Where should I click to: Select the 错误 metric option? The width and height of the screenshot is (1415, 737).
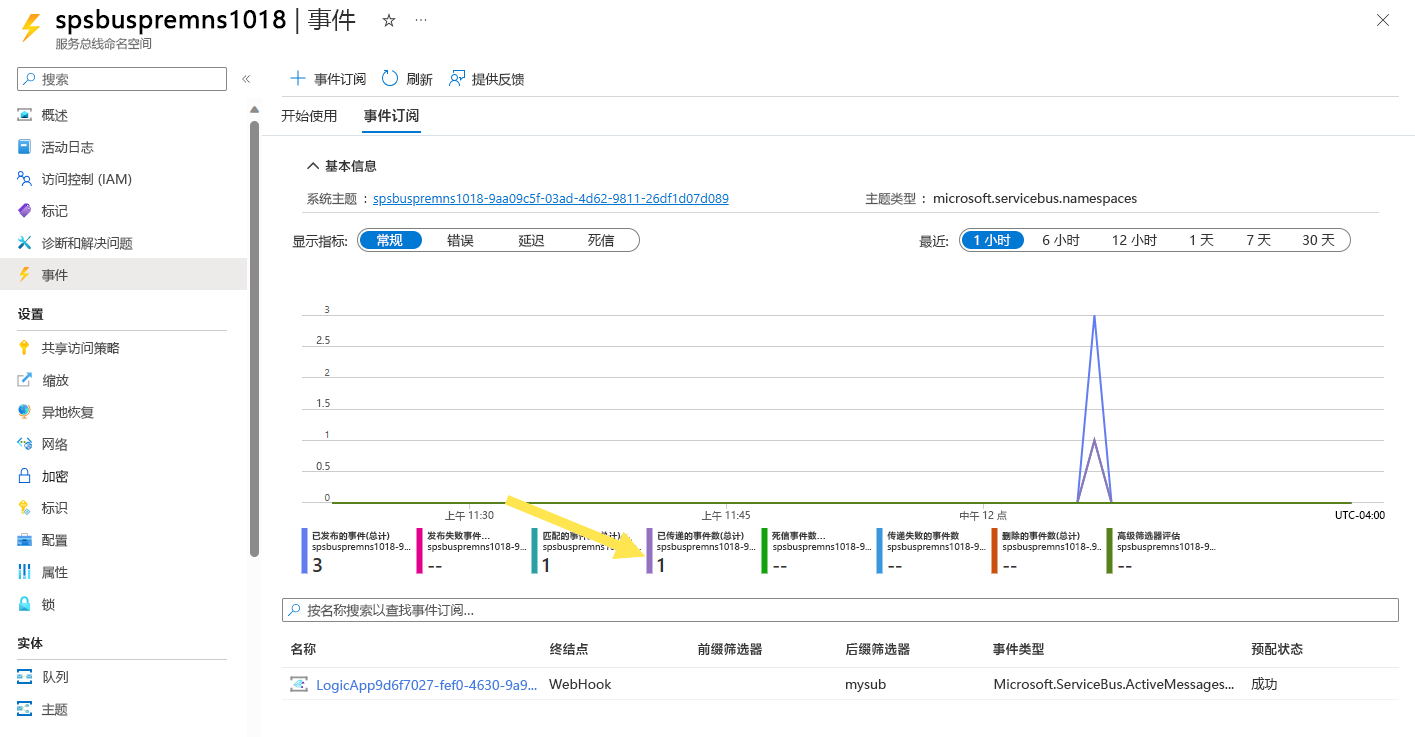coord(460,240)
